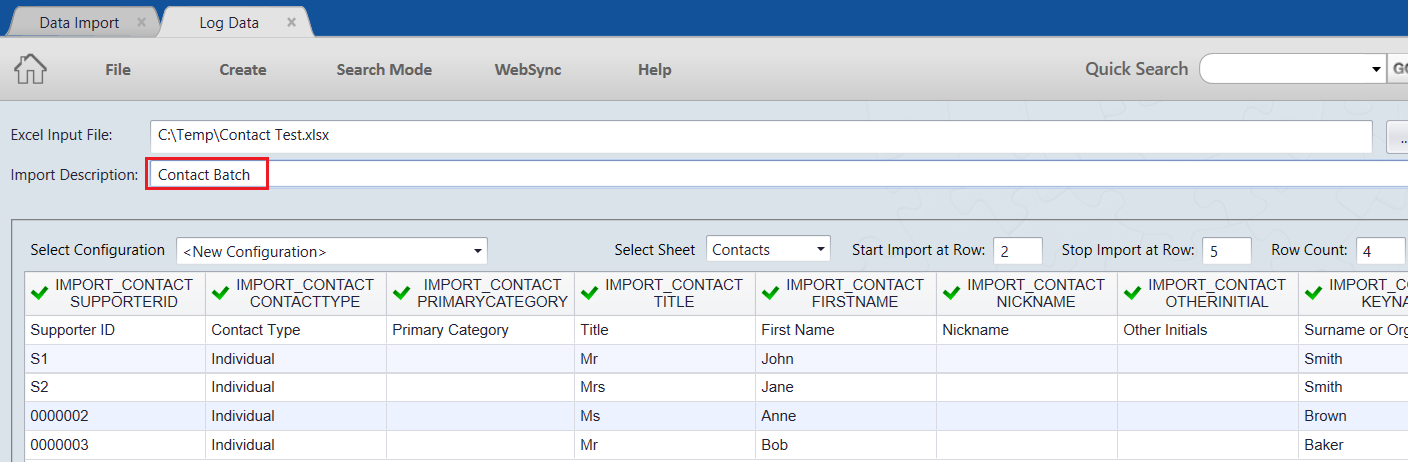Browse for Excel input file button
The image size is (1408, 462).
point(1397,137)
